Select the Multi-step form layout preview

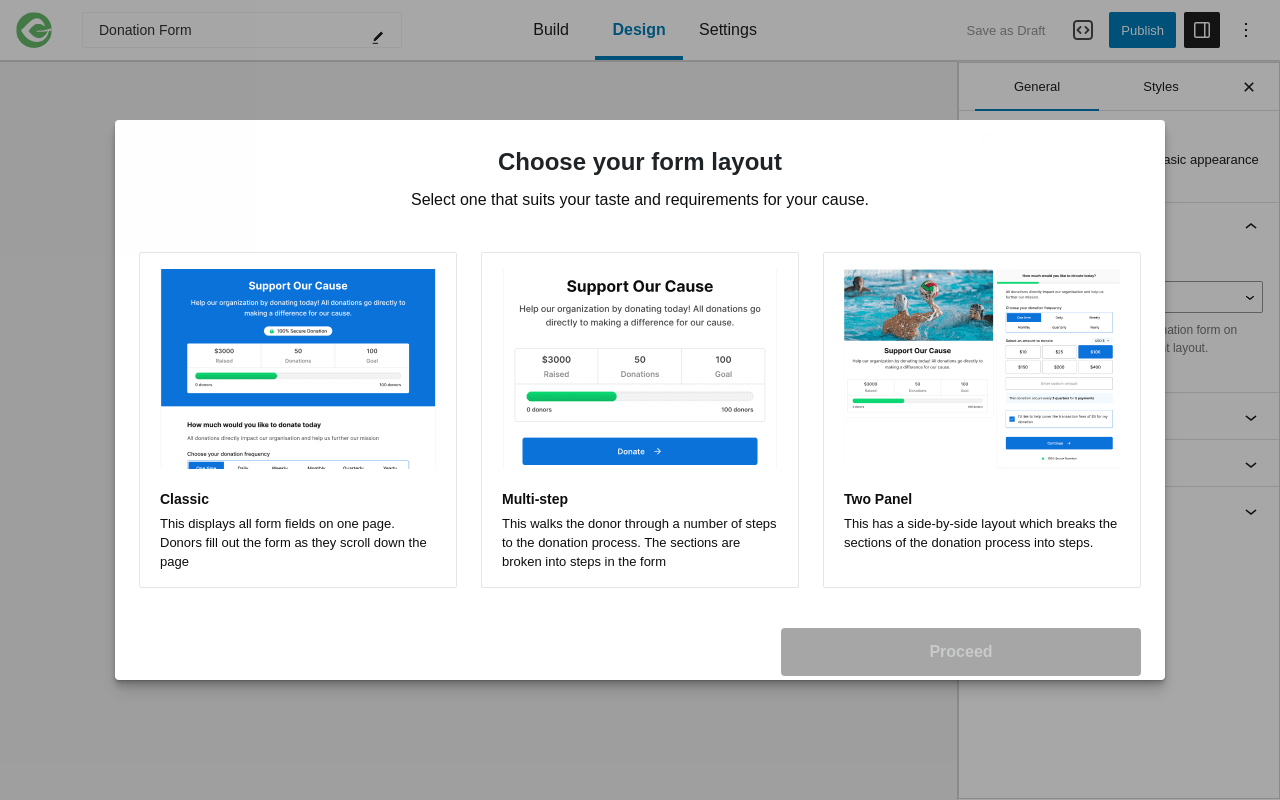(x=640, y=369)
